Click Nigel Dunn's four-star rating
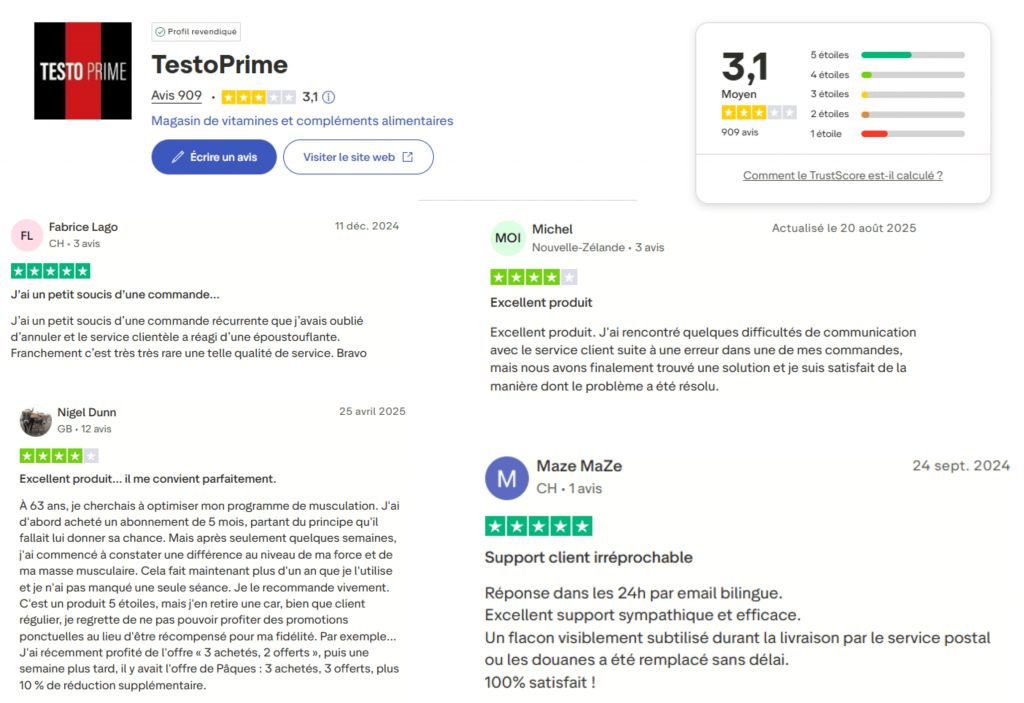This screenshot has height=703, width=1024. point(59,455)
